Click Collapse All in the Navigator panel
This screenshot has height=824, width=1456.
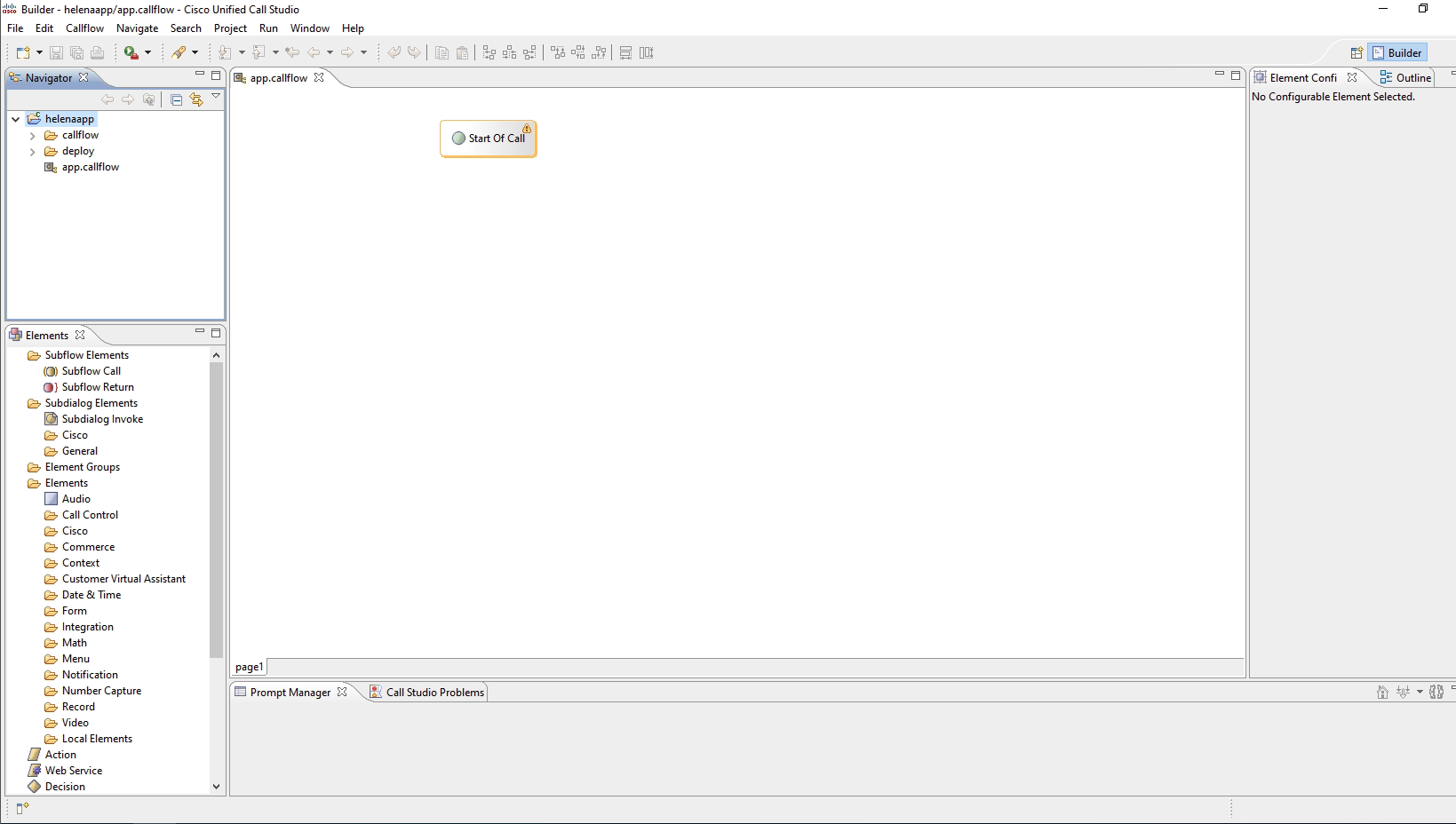click(x=176, y=100)
